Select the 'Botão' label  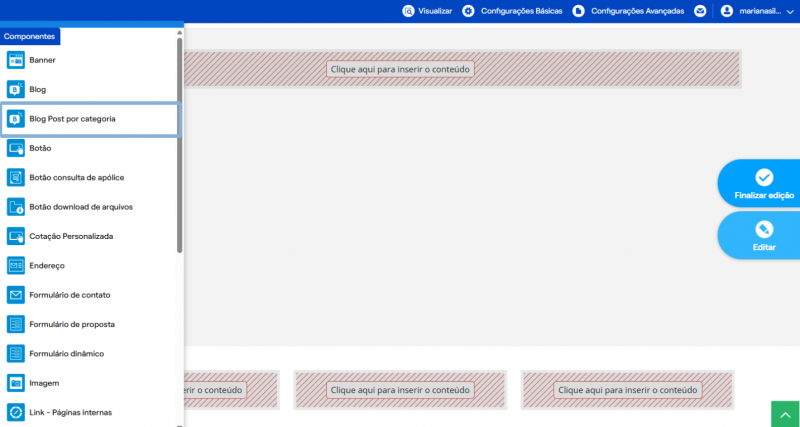40,148
